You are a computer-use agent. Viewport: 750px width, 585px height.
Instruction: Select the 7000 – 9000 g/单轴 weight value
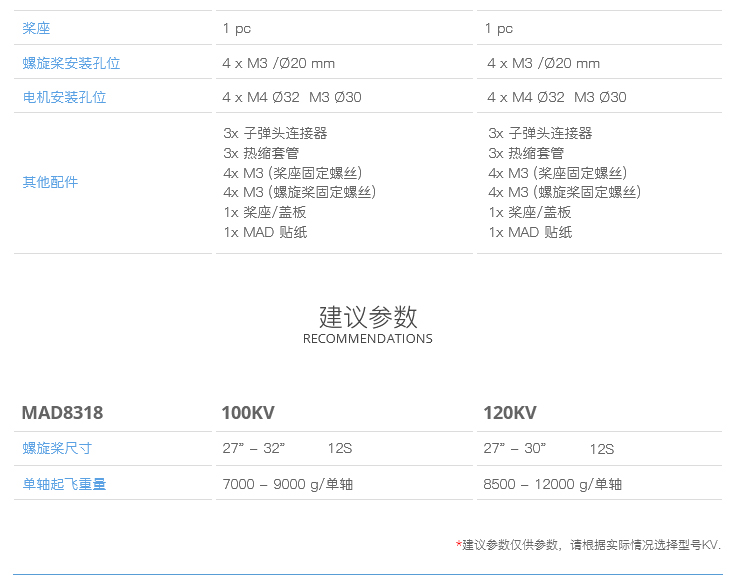[x=287, y=484]
